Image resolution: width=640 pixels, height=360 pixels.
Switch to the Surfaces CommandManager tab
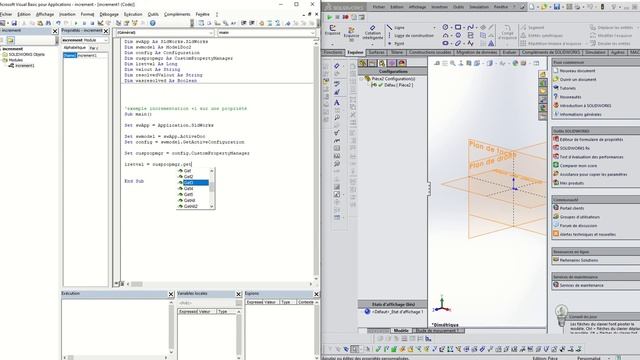(376, 53)
